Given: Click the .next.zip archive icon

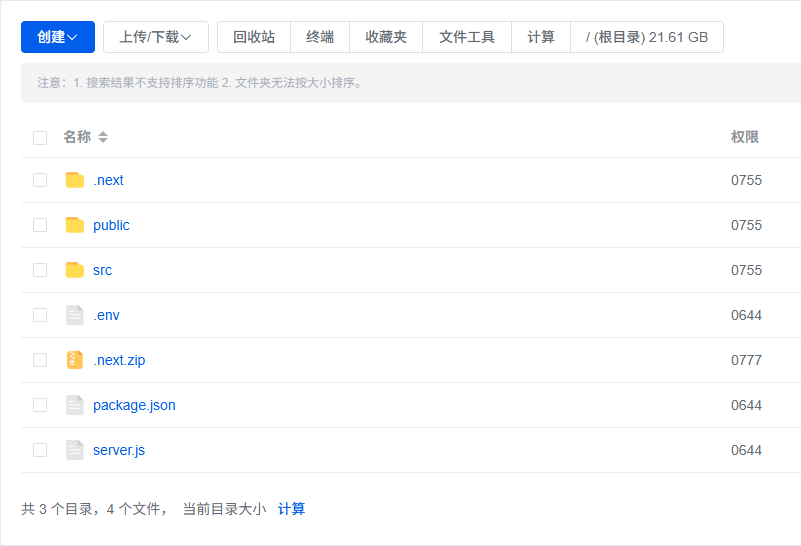Looking at the screenshot, I should (x=75, y=360).
